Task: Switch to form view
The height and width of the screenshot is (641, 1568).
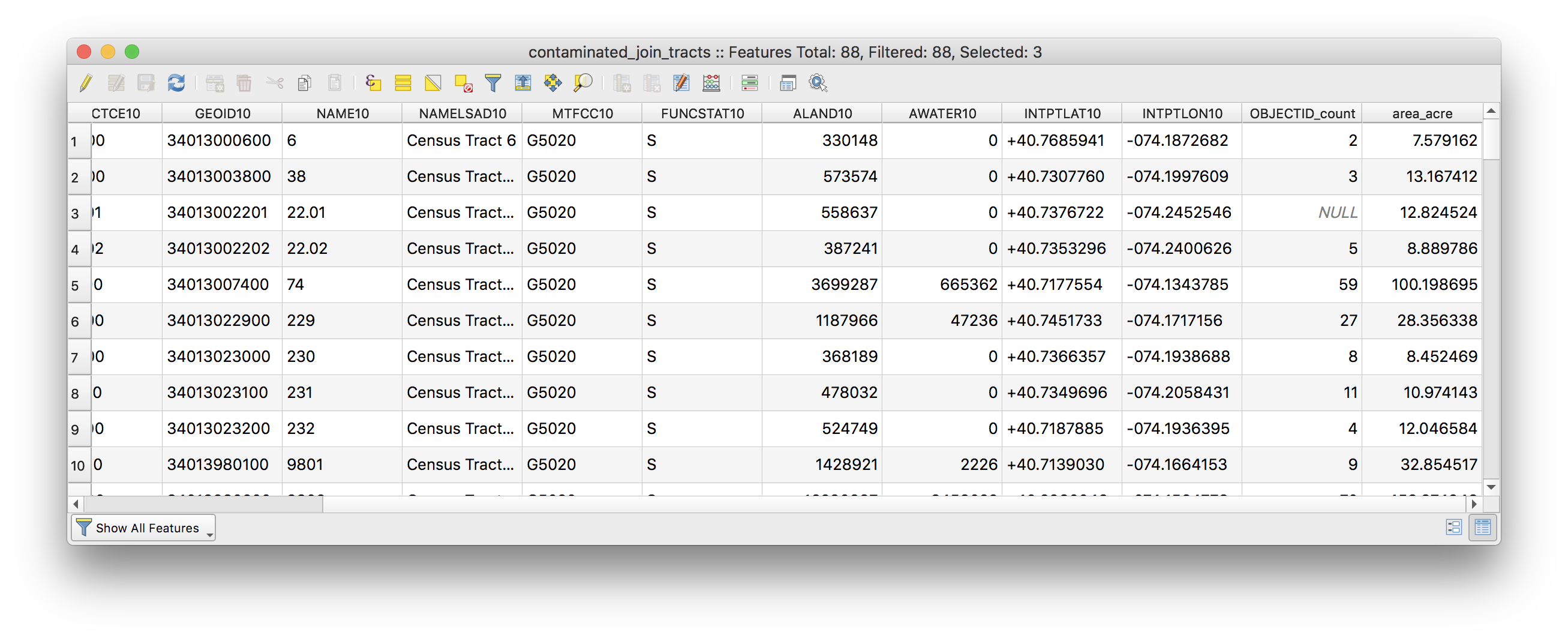Action: point(1453,527)
